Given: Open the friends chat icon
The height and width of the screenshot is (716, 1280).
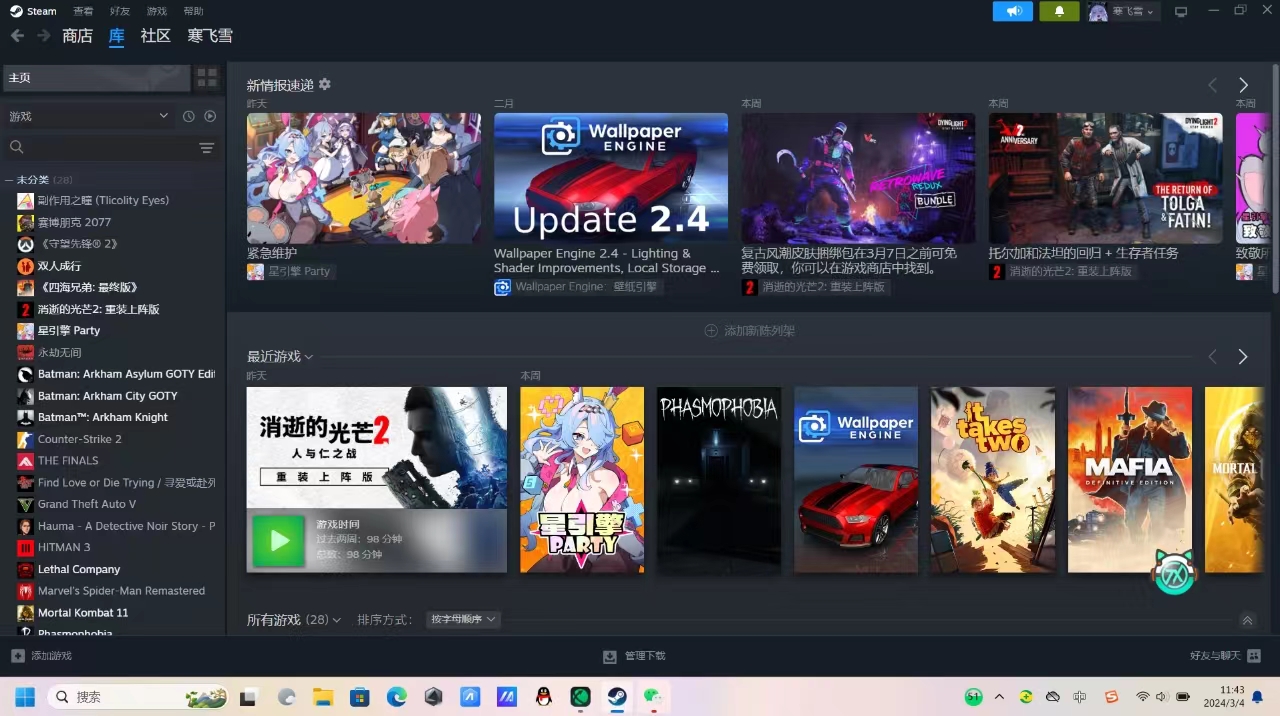Looking at the screenshot, I should tap(1254, 656).
